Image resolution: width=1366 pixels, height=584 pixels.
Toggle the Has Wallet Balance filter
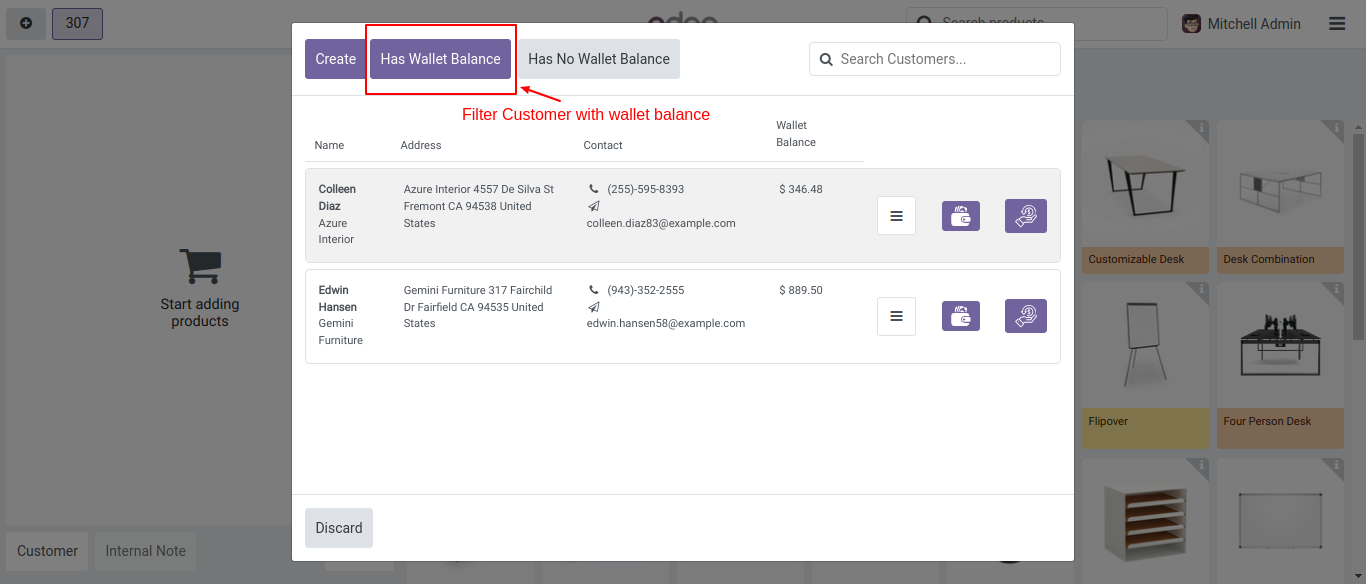tap(440, 59)
